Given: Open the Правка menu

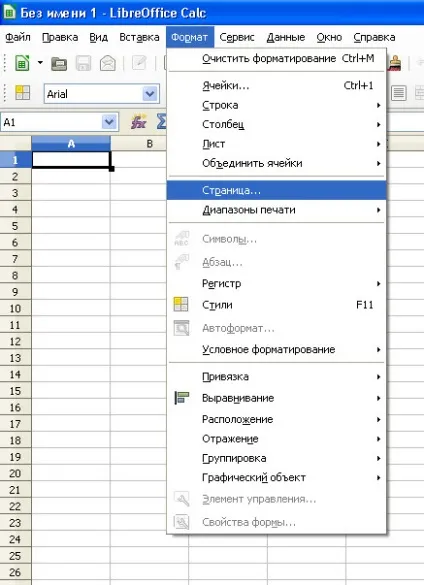Looking at the screenshot, I should (60, 37).
